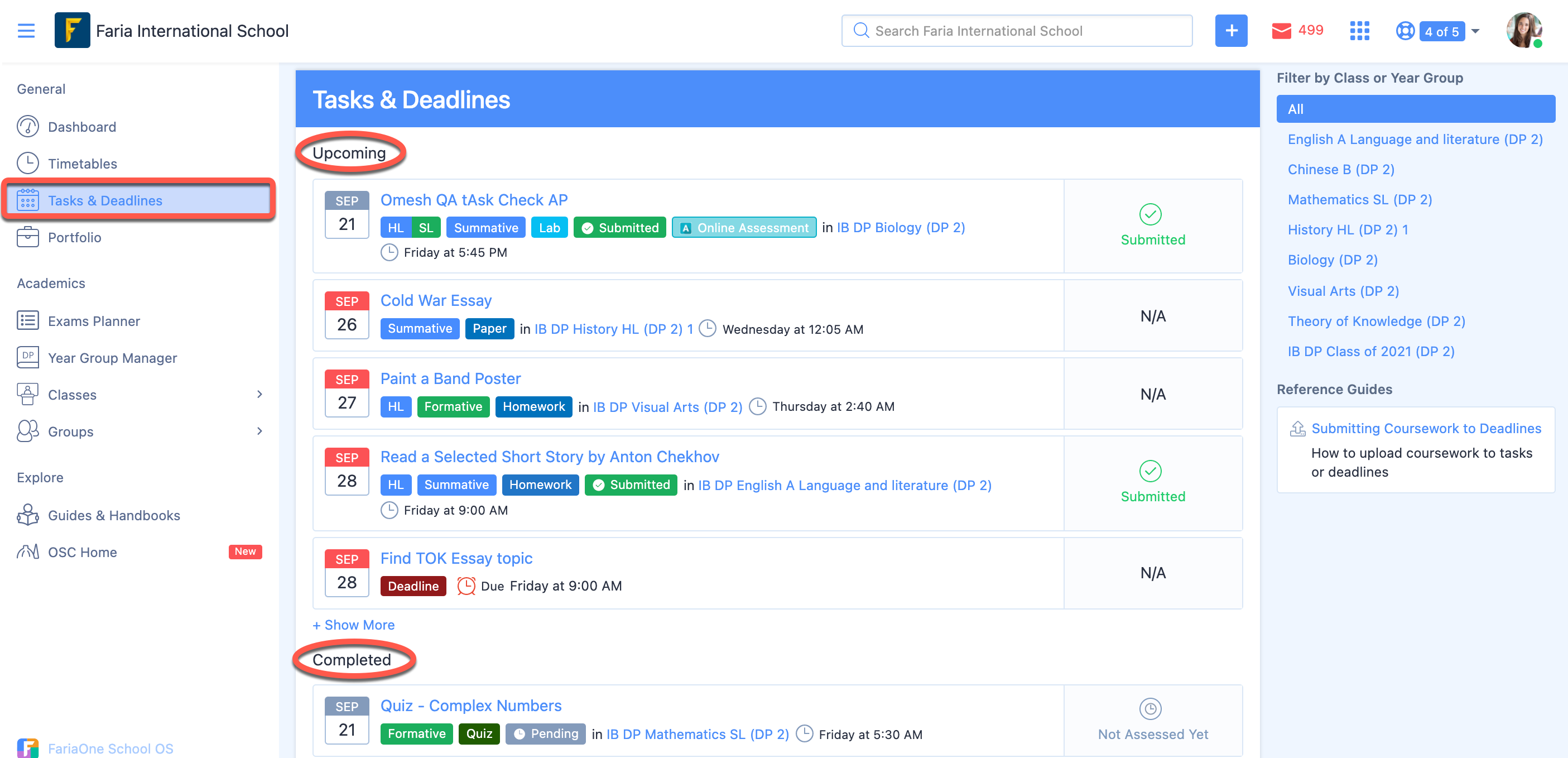1568x758 pixels.
Task: Click the Search Faria International School field
Action: (x=1016, y=30)
